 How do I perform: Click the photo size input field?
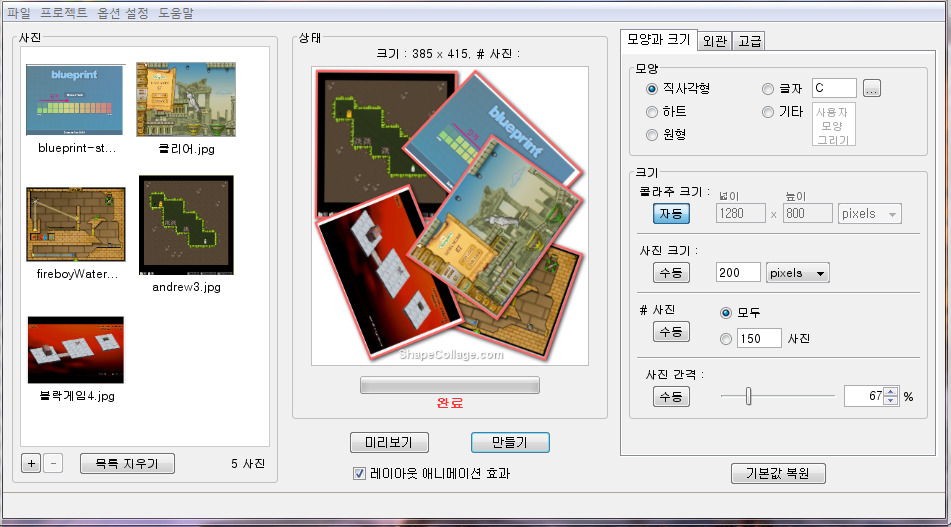[x=738, y=273]
